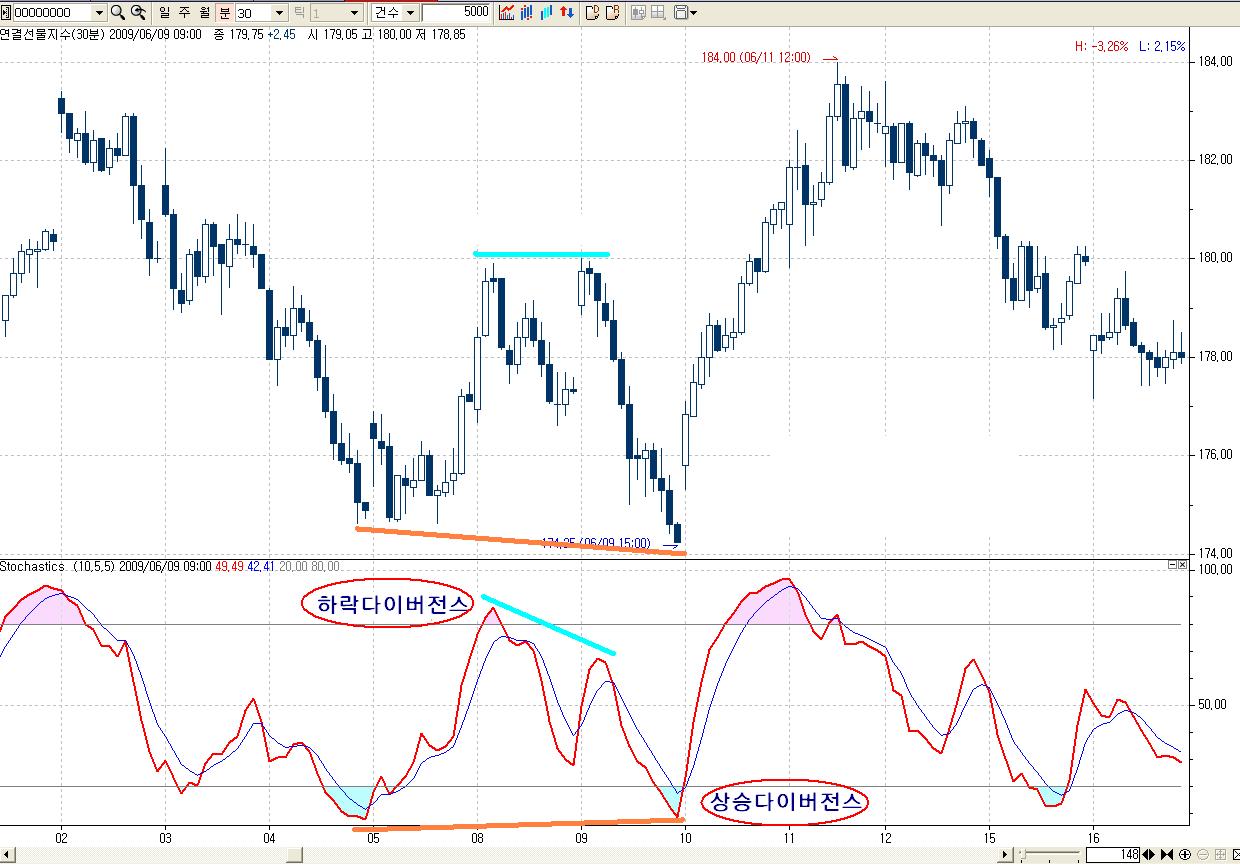Image resolution: width=1240 pixels, height=866 pixels.
Task: Select the 일 (daily) period toggle
Action: (x=165, y=12)
